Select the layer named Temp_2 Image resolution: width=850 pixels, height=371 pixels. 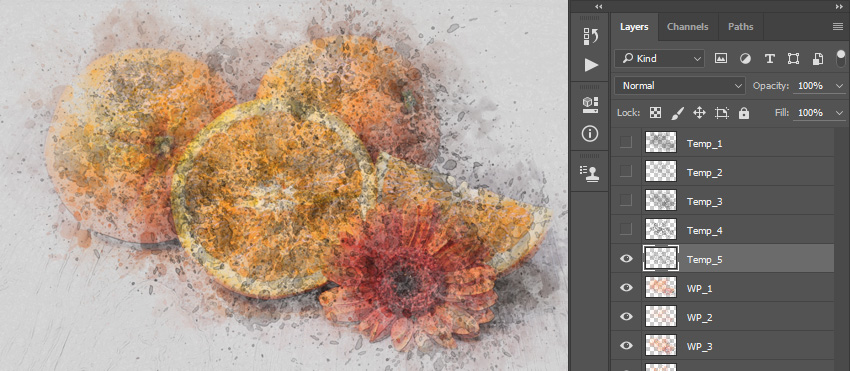click(704, 172)
